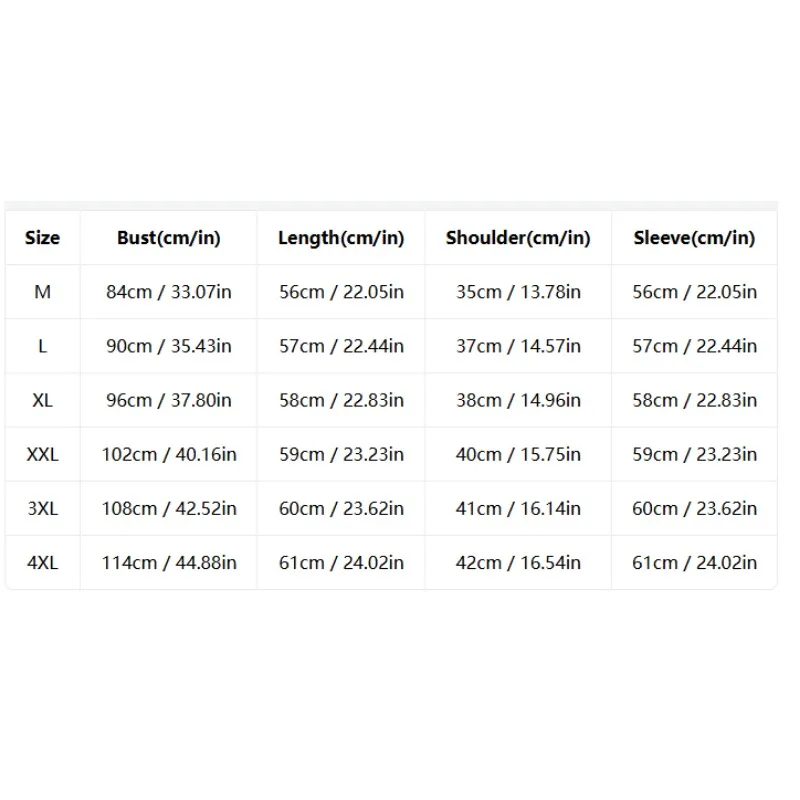The width and height of the screenshot is (800, 800).
Task: Click the XXL size row label
Action: coord(42,454)
